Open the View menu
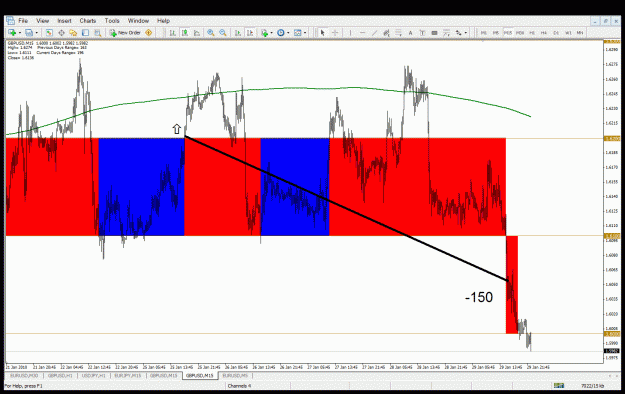Screen dimensions: 625x394 pos(43,21)
